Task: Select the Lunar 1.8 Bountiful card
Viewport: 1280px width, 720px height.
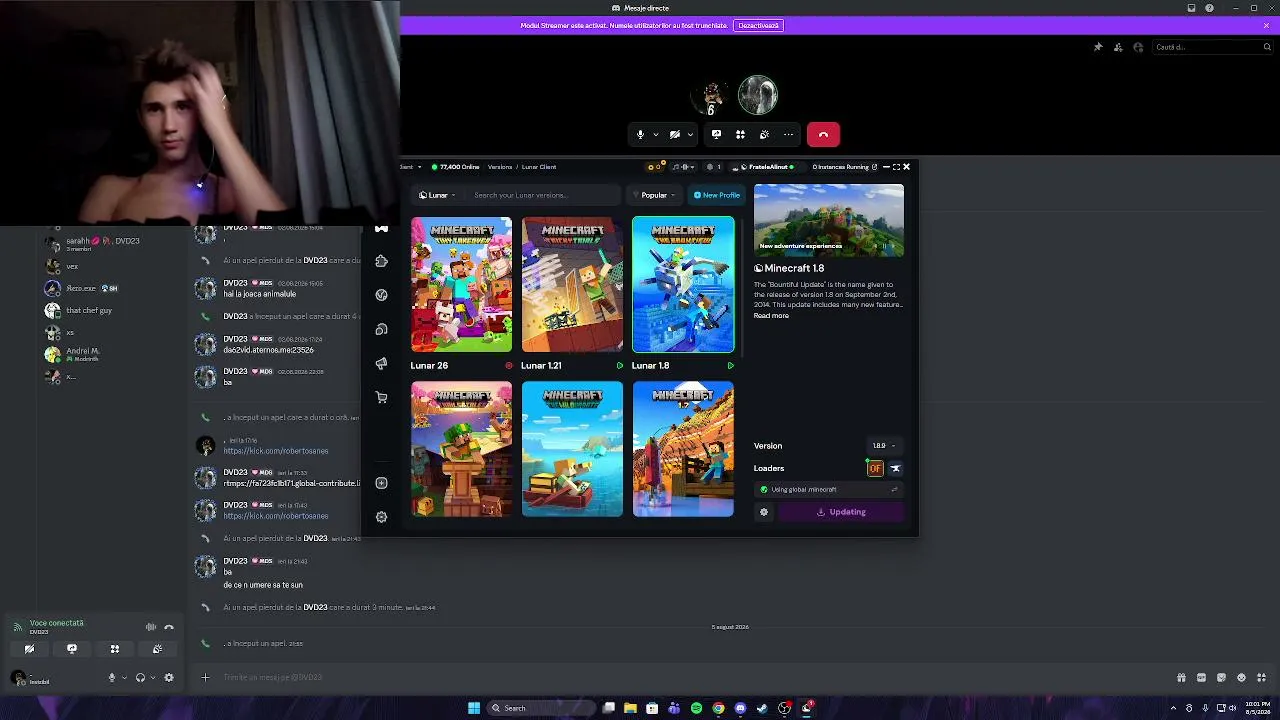Action: pyautogui.click(x=683, y=285)
